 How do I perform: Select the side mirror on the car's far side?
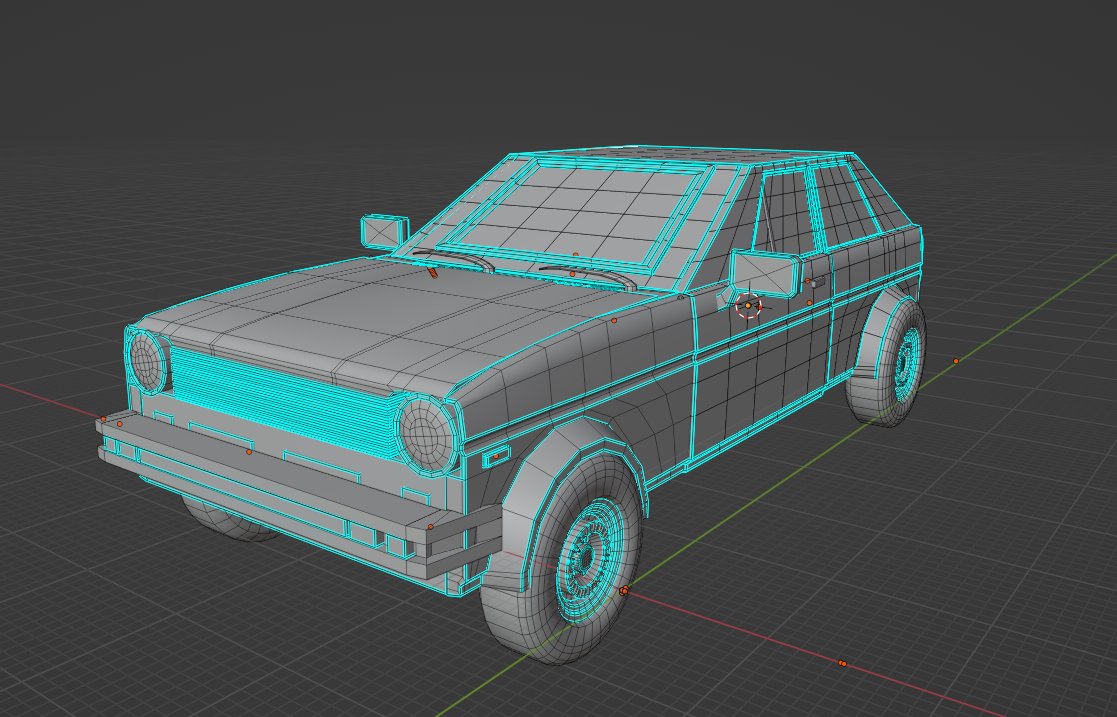pos(385,232)
